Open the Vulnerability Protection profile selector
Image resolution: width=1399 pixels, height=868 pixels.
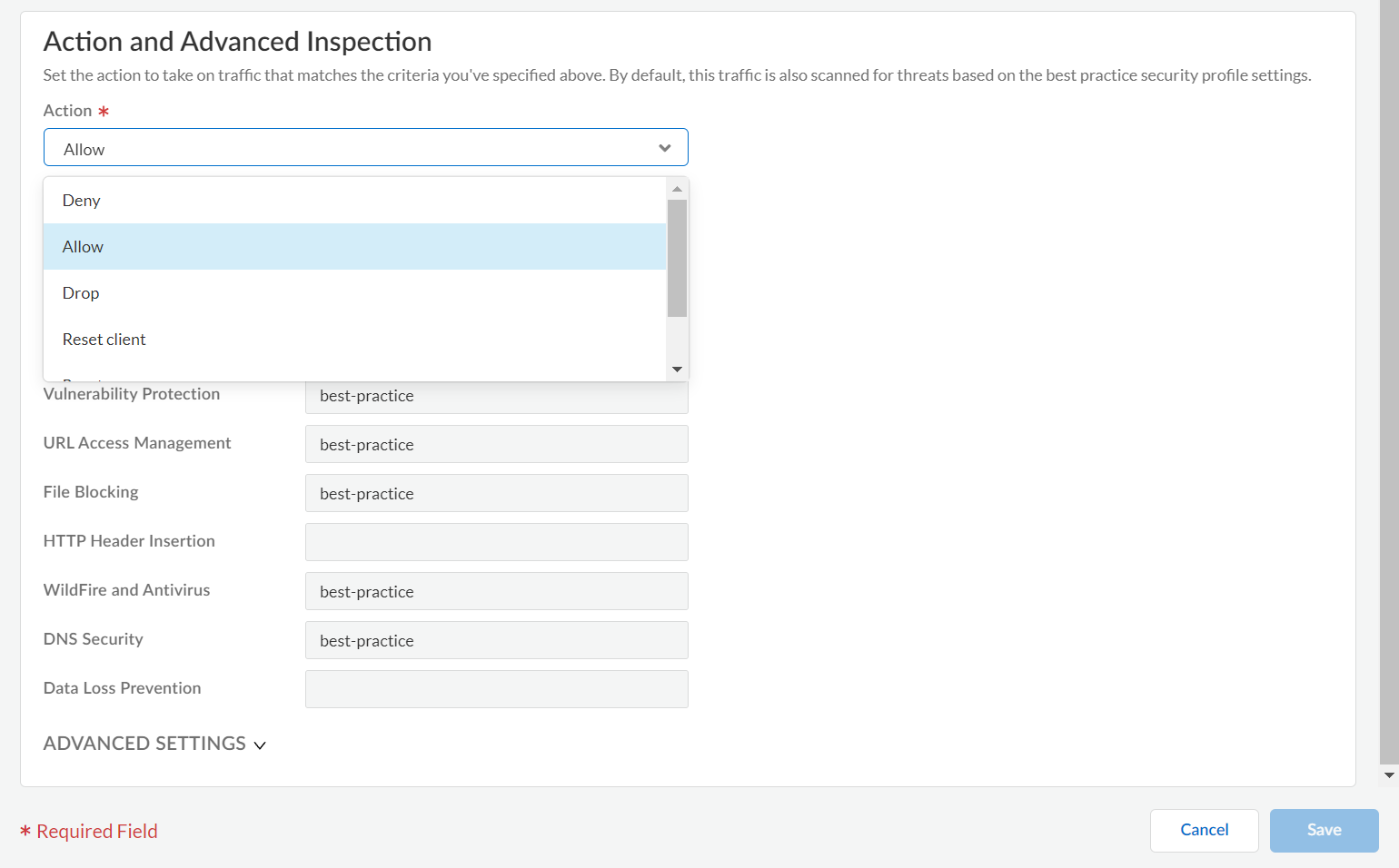[496, 395]
